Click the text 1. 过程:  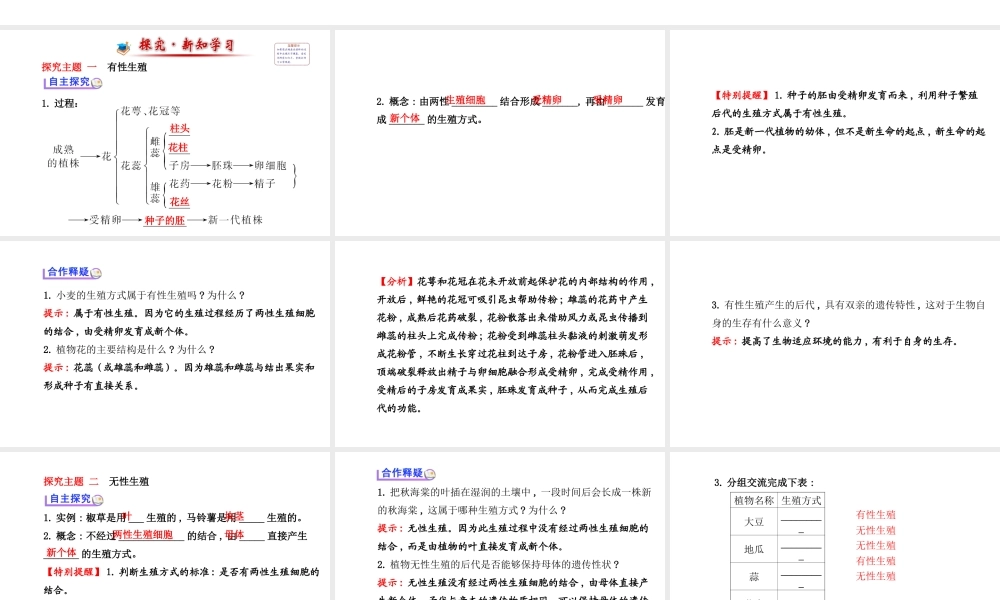pos(60,103)
